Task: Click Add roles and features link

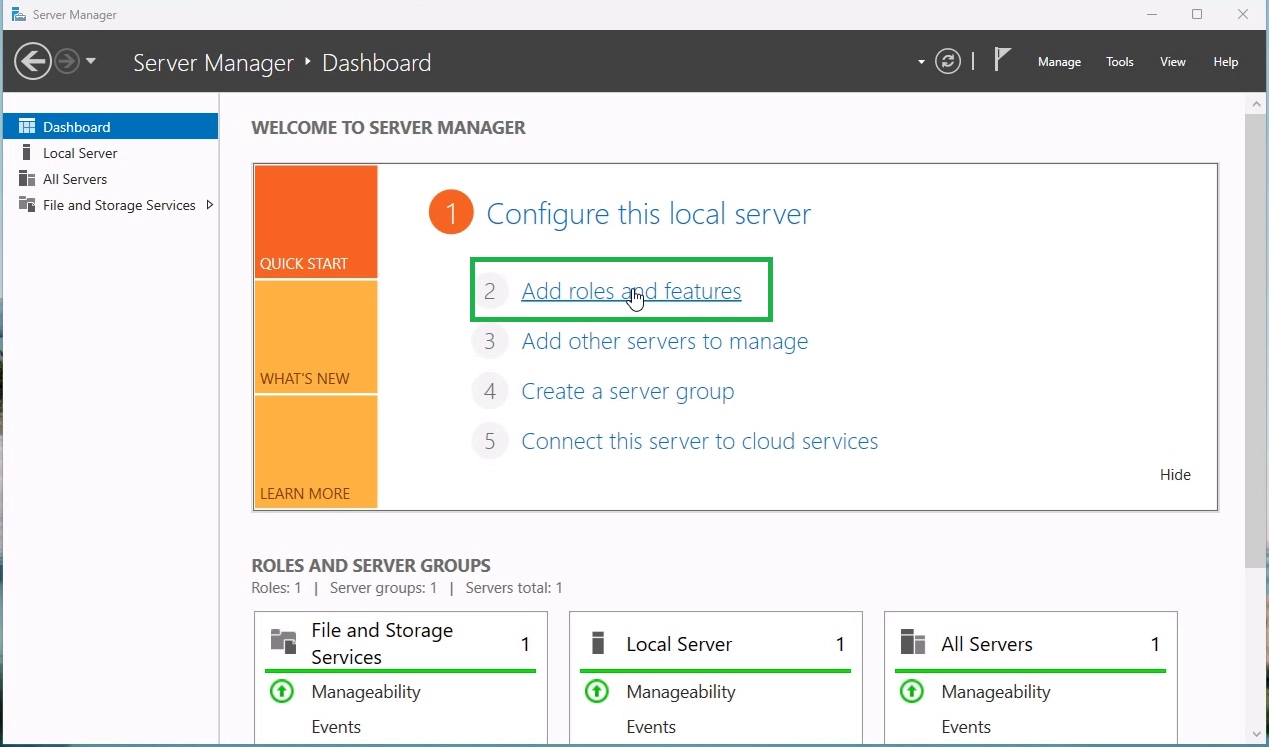Action: [631, 291]
